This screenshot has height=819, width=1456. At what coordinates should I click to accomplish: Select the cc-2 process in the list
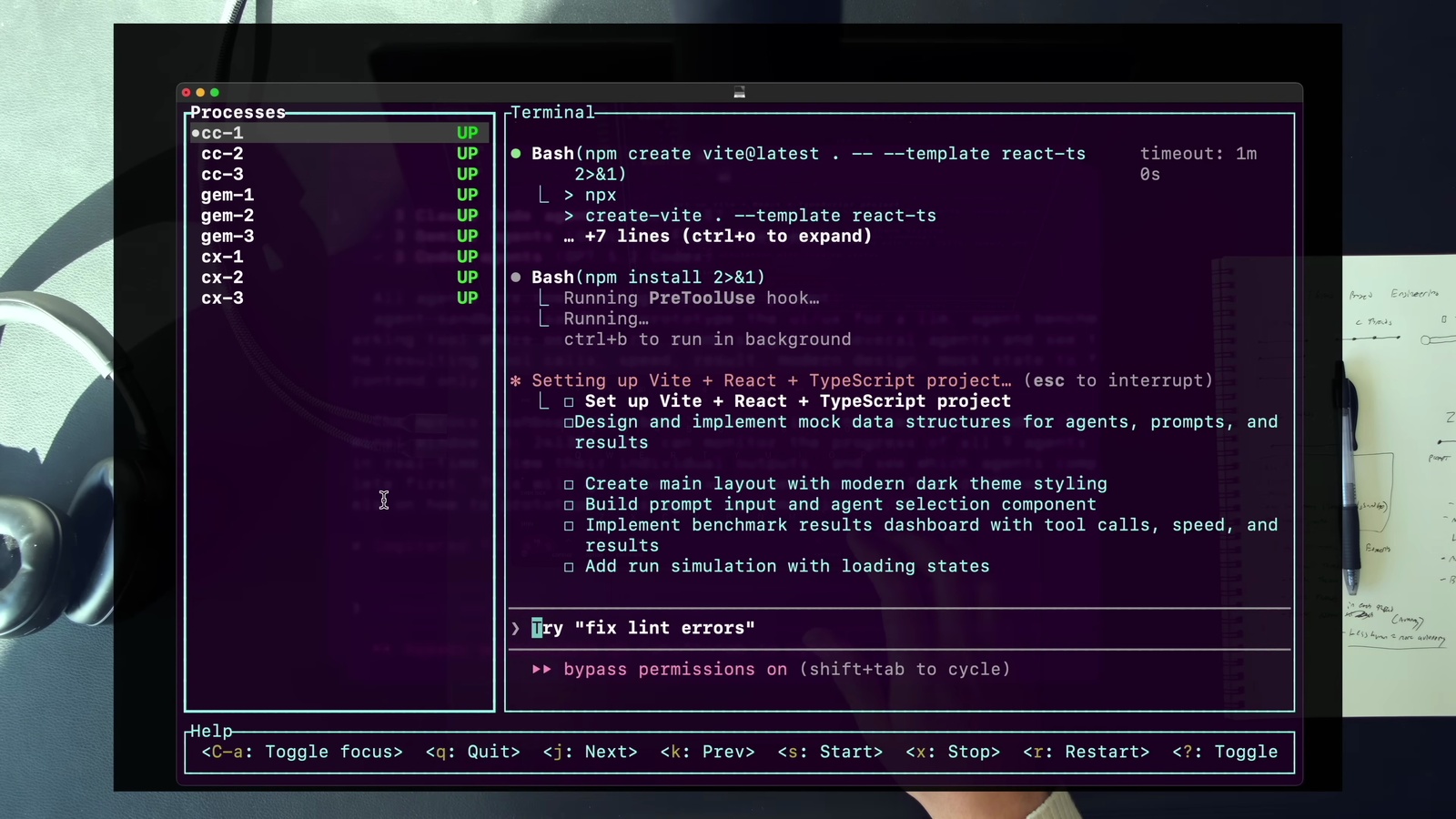pyautogui.click(x=222, y=154)
